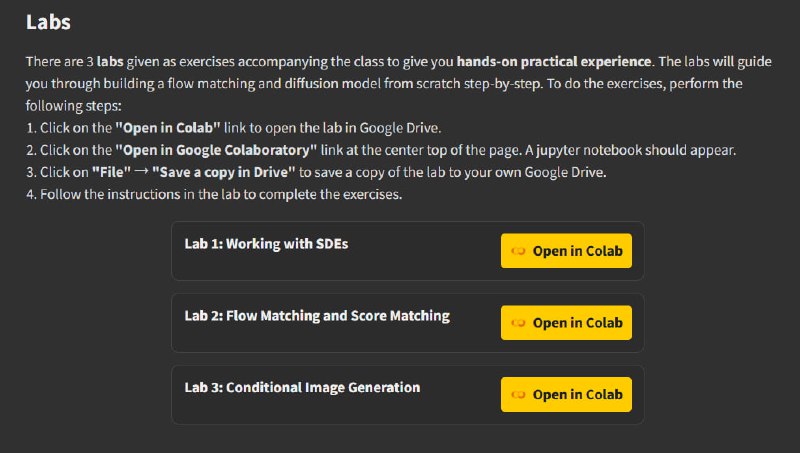Click the arrow symbol in step 3
Viewport: 800px width, 453px height.
pos(141,172)
